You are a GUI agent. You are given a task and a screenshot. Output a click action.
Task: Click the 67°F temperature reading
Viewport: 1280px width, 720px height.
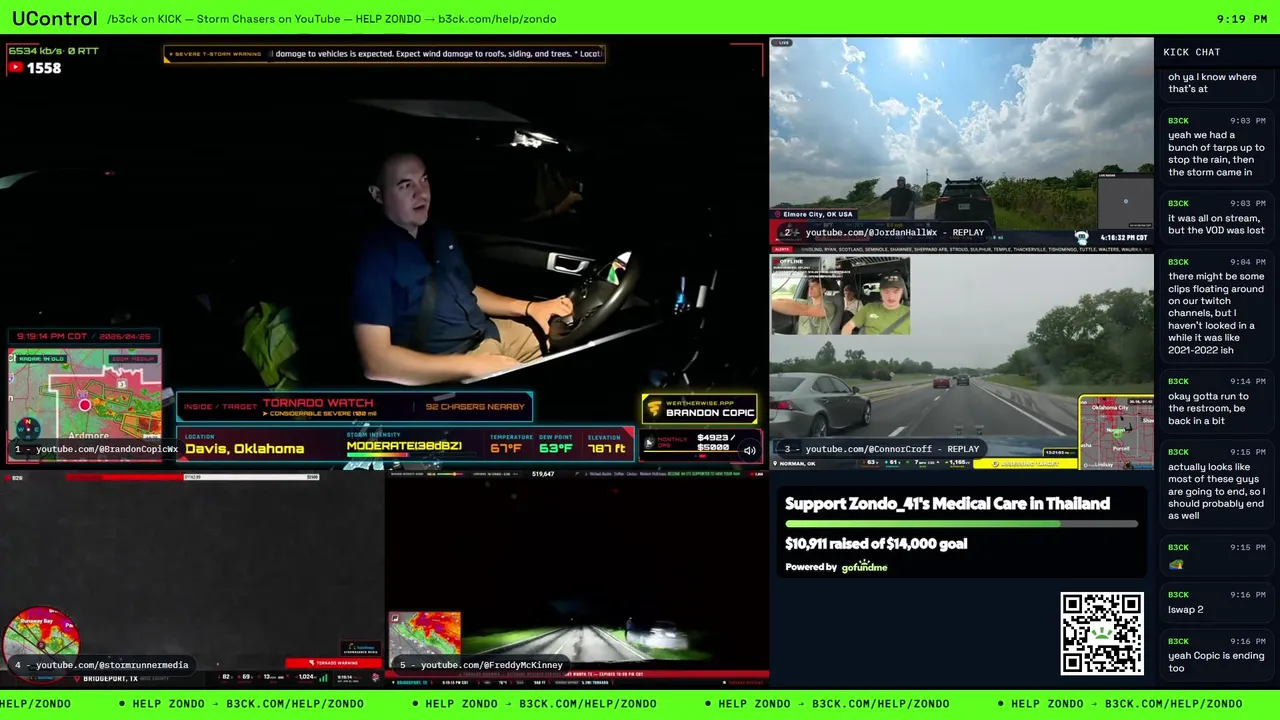tap(506, 448)
